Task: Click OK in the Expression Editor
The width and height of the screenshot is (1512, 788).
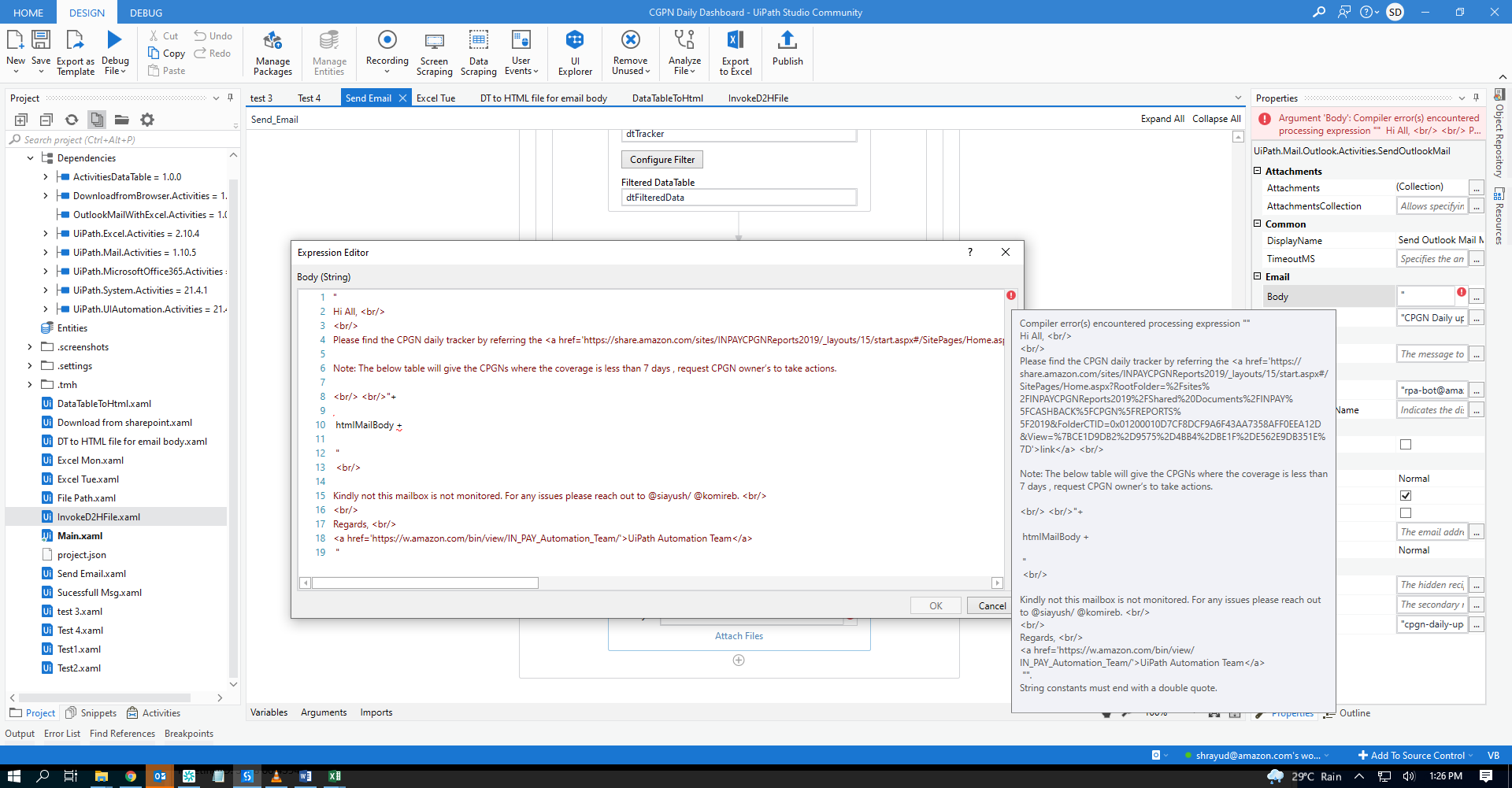Action: click(x=936, y=605)
